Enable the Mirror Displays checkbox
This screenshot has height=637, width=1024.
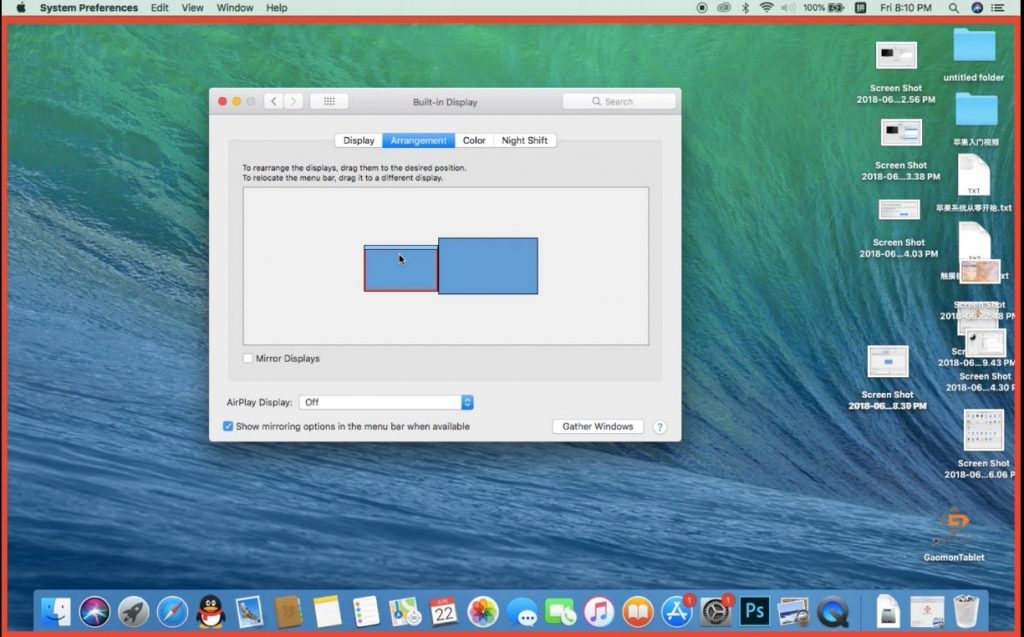coord(248,358)
